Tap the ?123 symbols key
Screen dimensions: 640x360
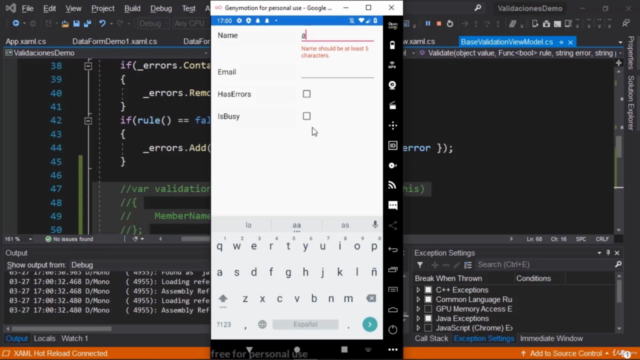[x=224, y=324]
